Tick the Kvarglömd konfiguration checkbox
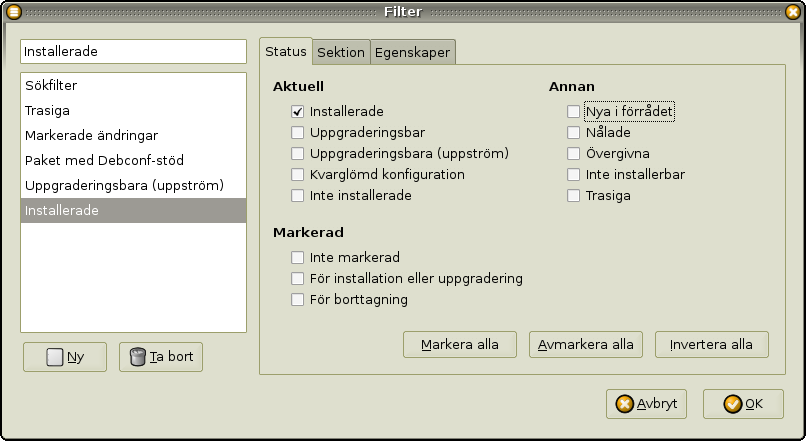 tap(298, 175)
